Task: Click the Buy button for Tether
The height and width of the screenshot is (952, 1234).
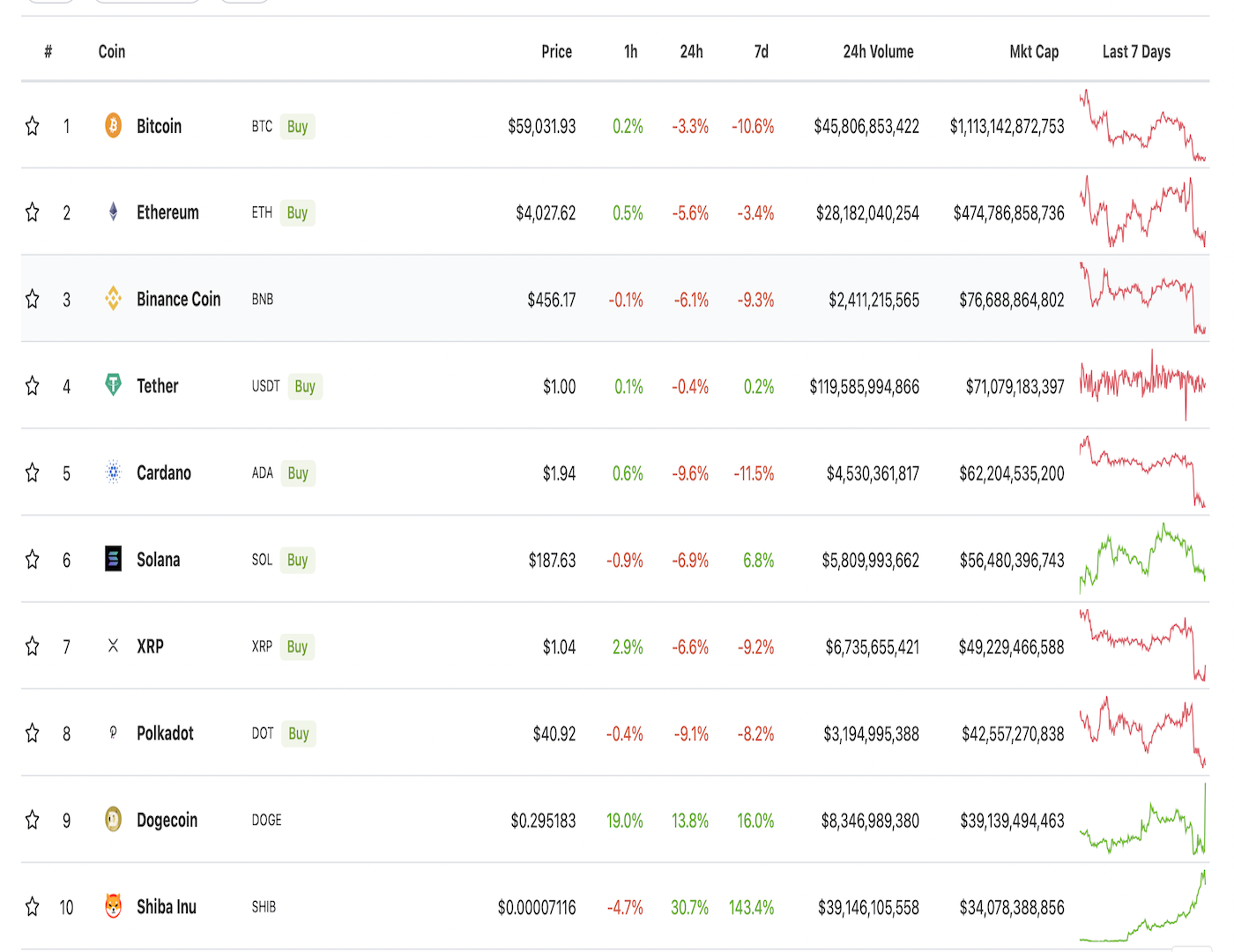Action: [305, 386]
